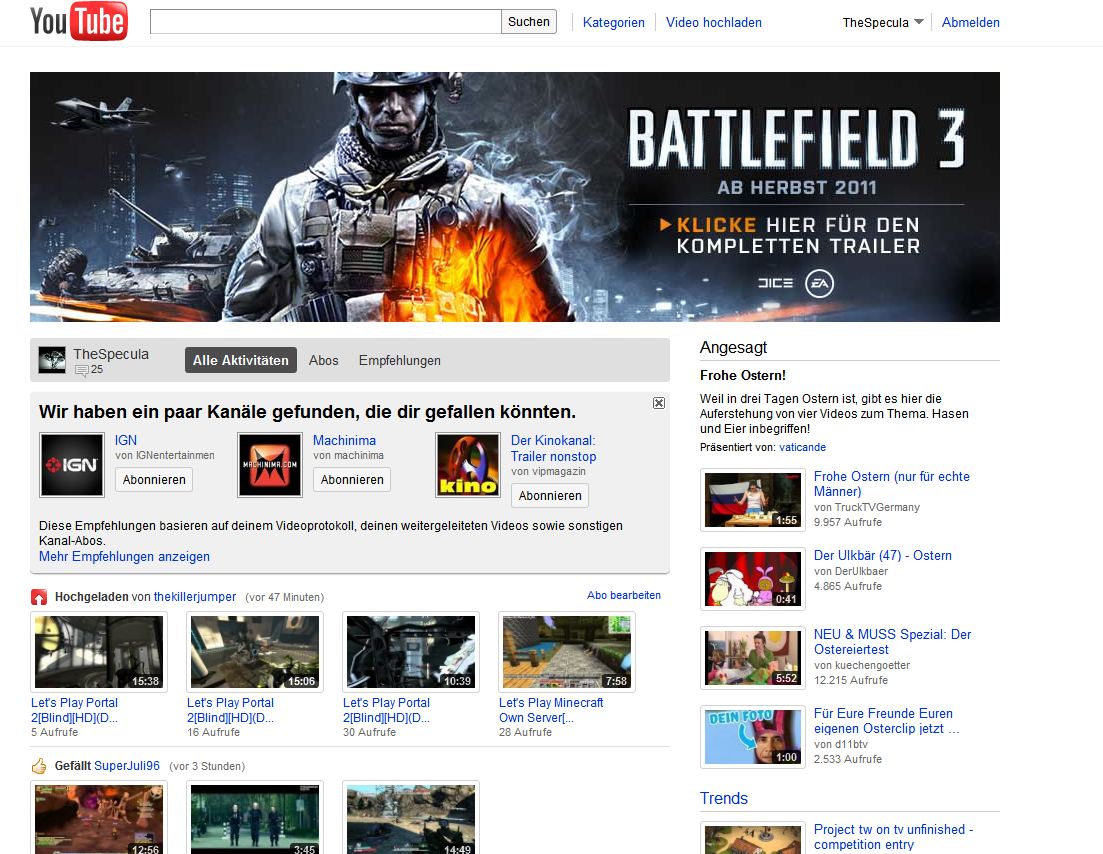Viewport: 1103px width, 854px height.
Task: Click the red upload activity icon
Action: (39, 597)
